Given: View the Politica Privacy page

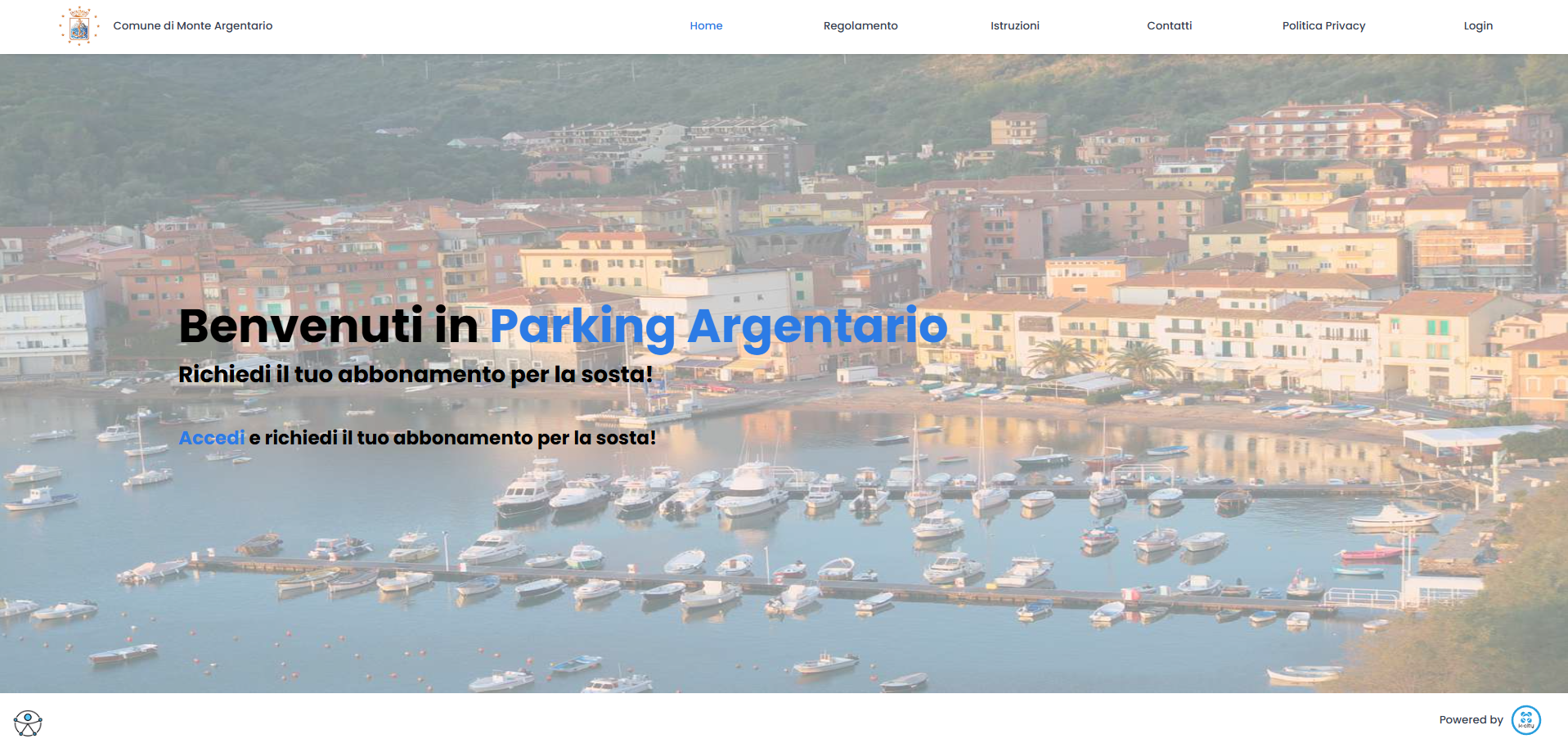Looking at the screenshot, I should (x=1323, y=26).
